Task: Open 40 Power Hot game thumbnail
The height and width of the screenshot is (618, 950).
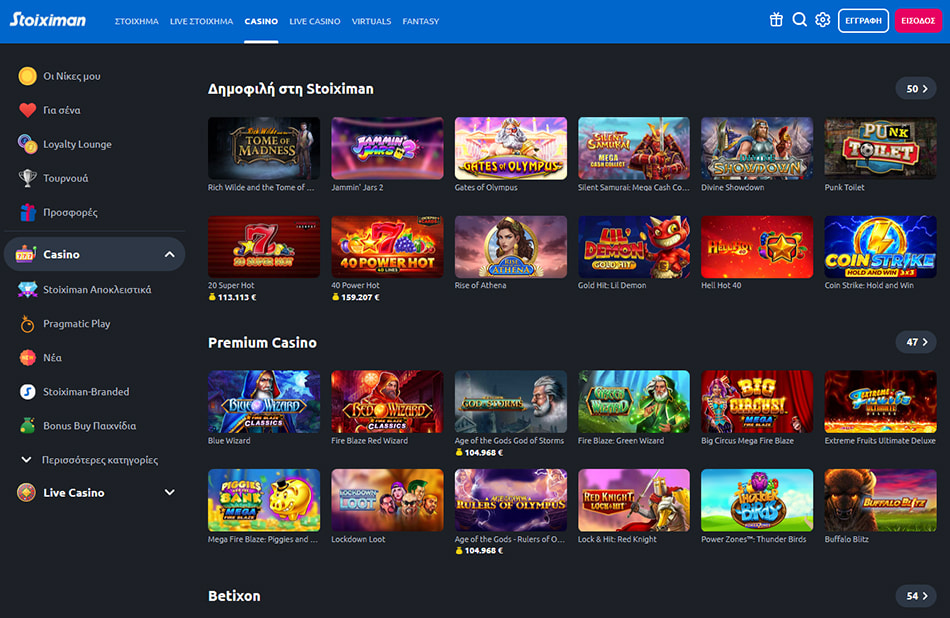Action: 387,247
